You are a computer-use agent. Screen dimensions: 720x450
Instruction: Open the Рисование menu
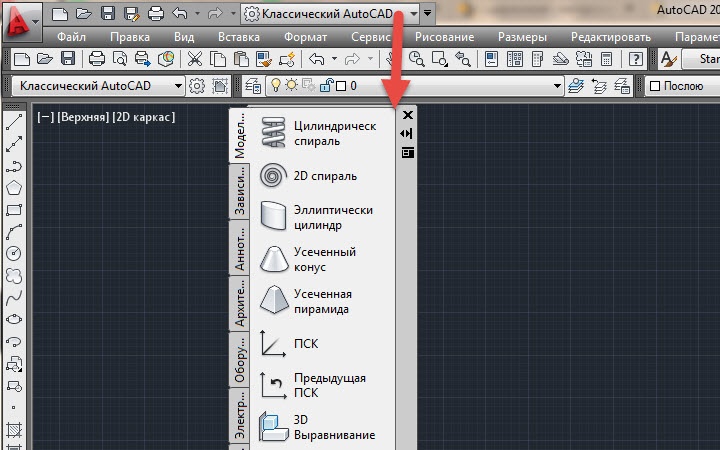coord(444,37)
